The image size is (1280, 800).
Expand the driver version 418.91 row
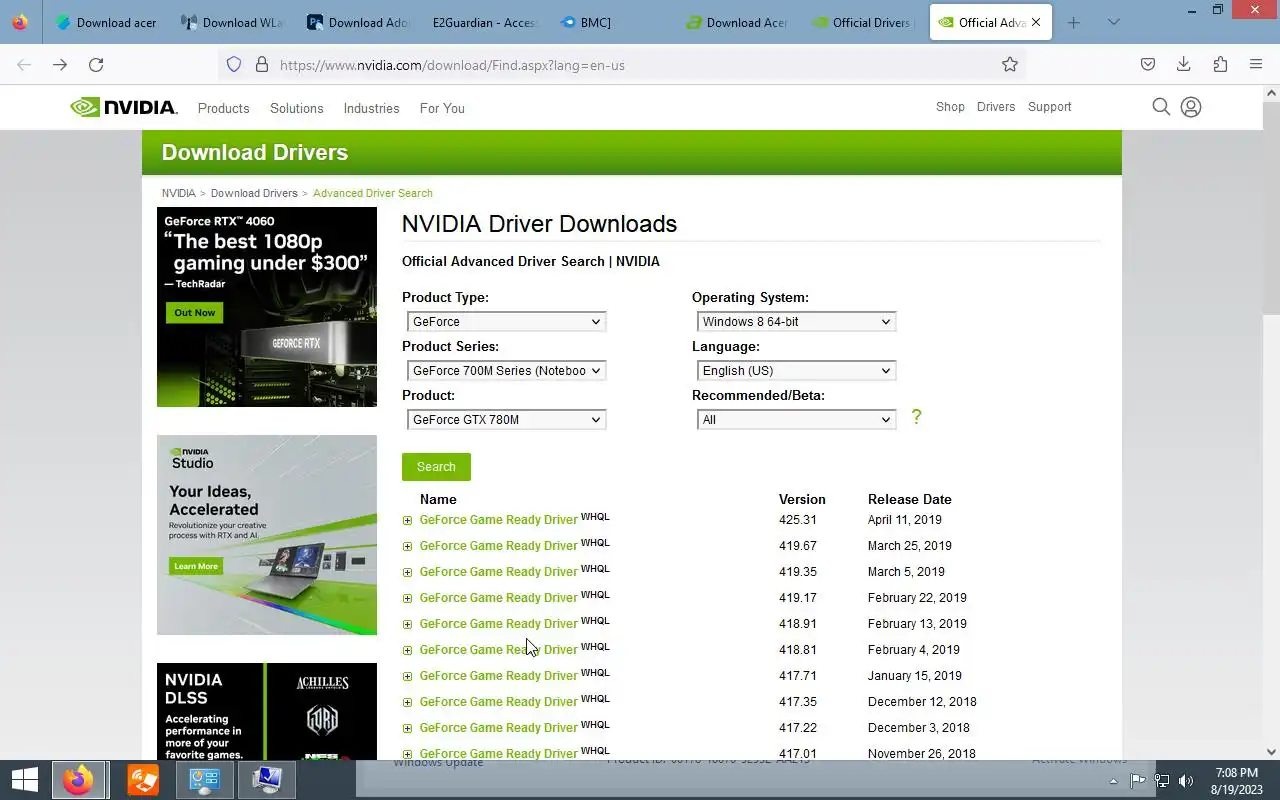[407, 624]
